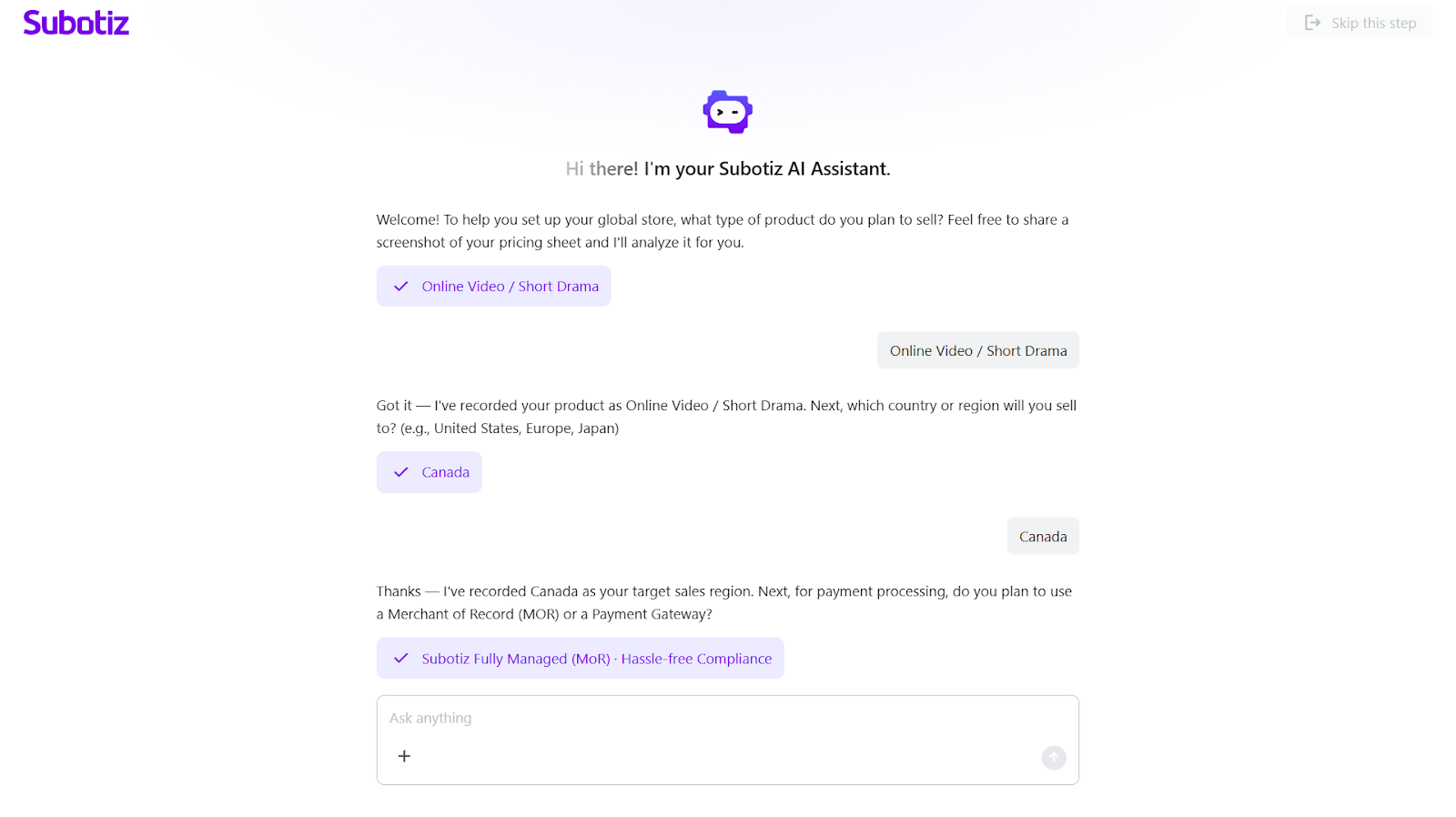
Task: Click the sent Canada message bubble
Action: [1043, 537]
